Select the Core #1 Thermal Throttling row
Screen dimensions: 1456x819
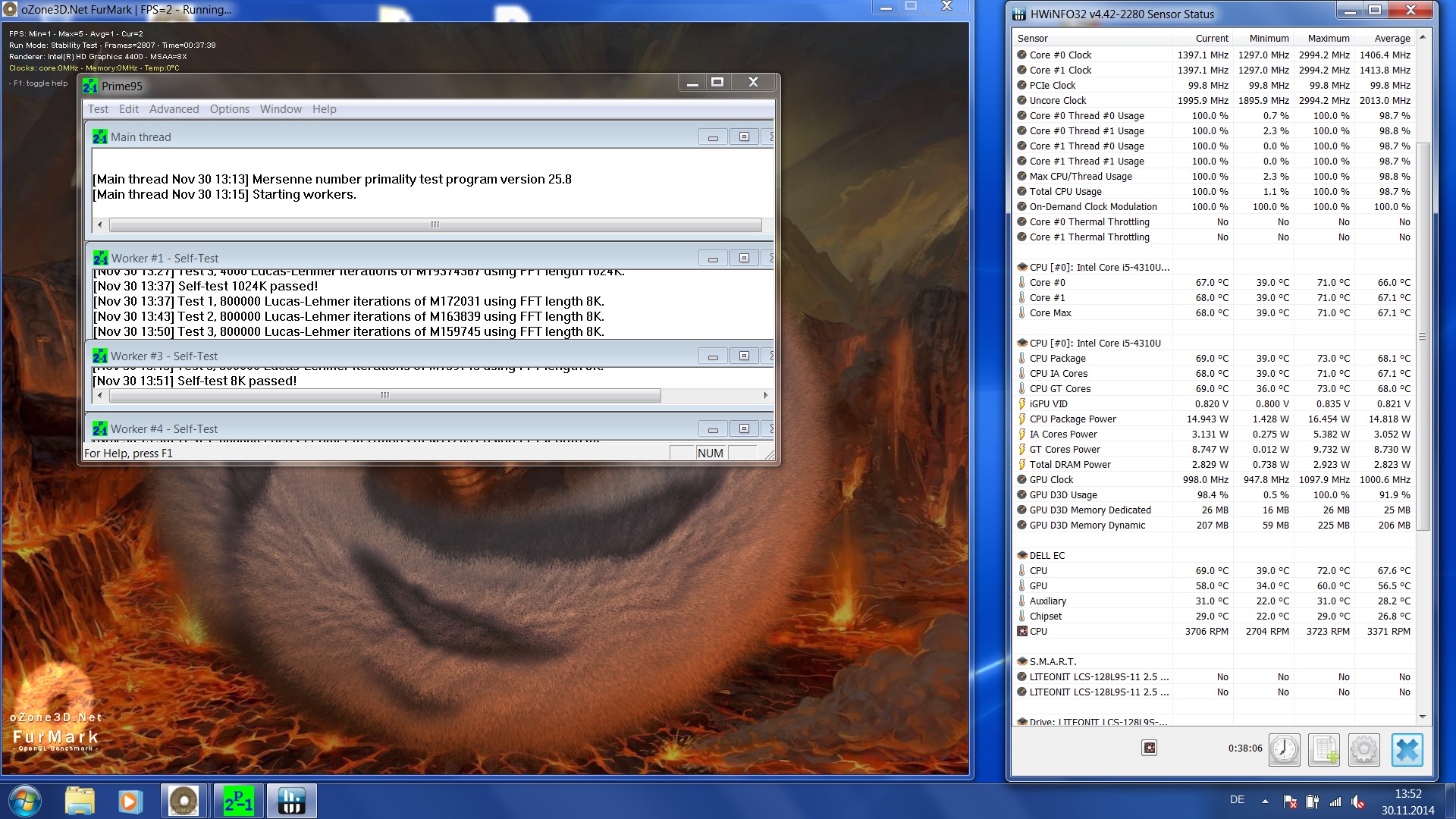click(1213, 237)
